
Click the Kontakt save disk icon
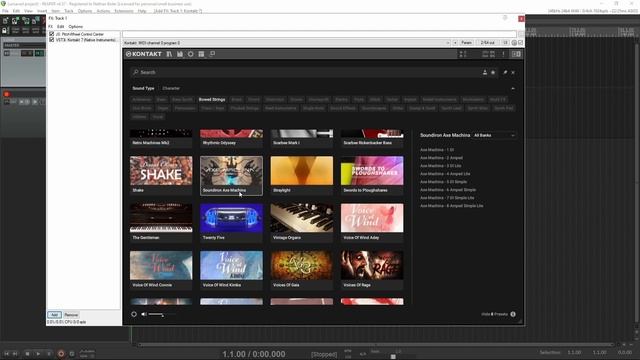(180, 54)
